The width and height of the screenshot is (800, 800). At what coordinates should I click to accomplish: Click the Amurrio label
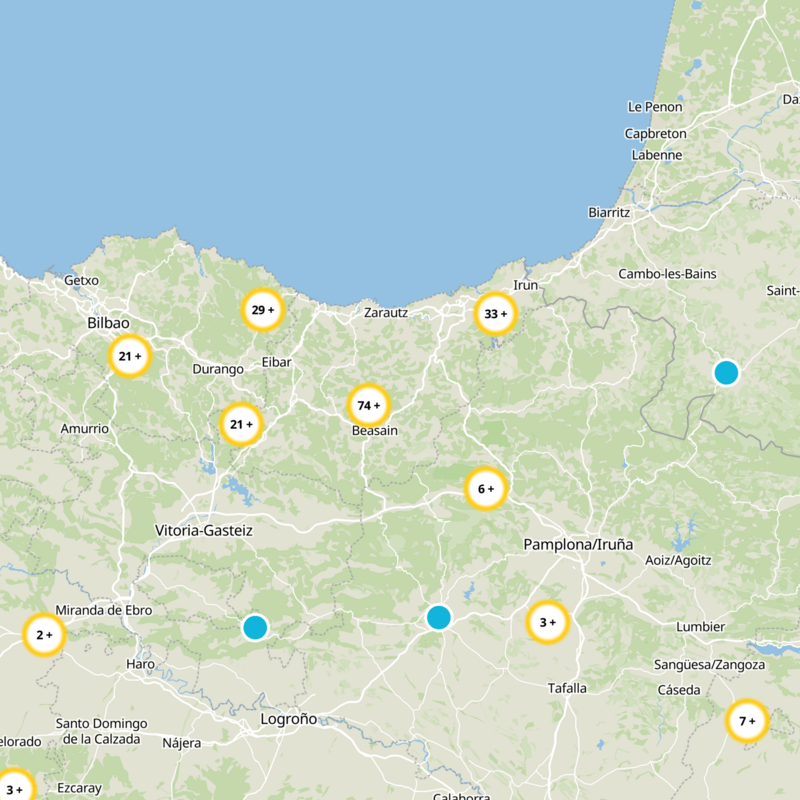pyautogui.click(x=85, y=429)
